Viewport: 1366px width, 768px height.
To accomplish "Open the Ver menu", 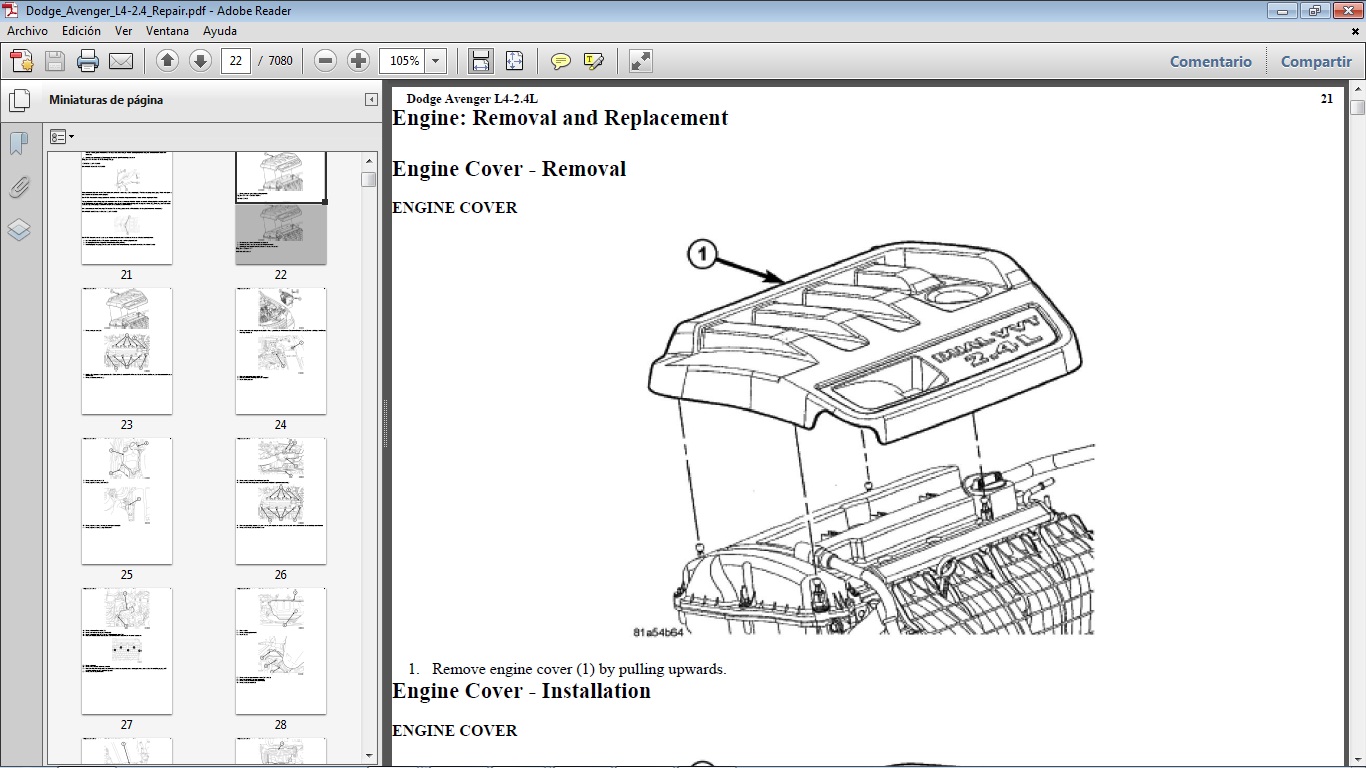I will [x=124, y=31].
